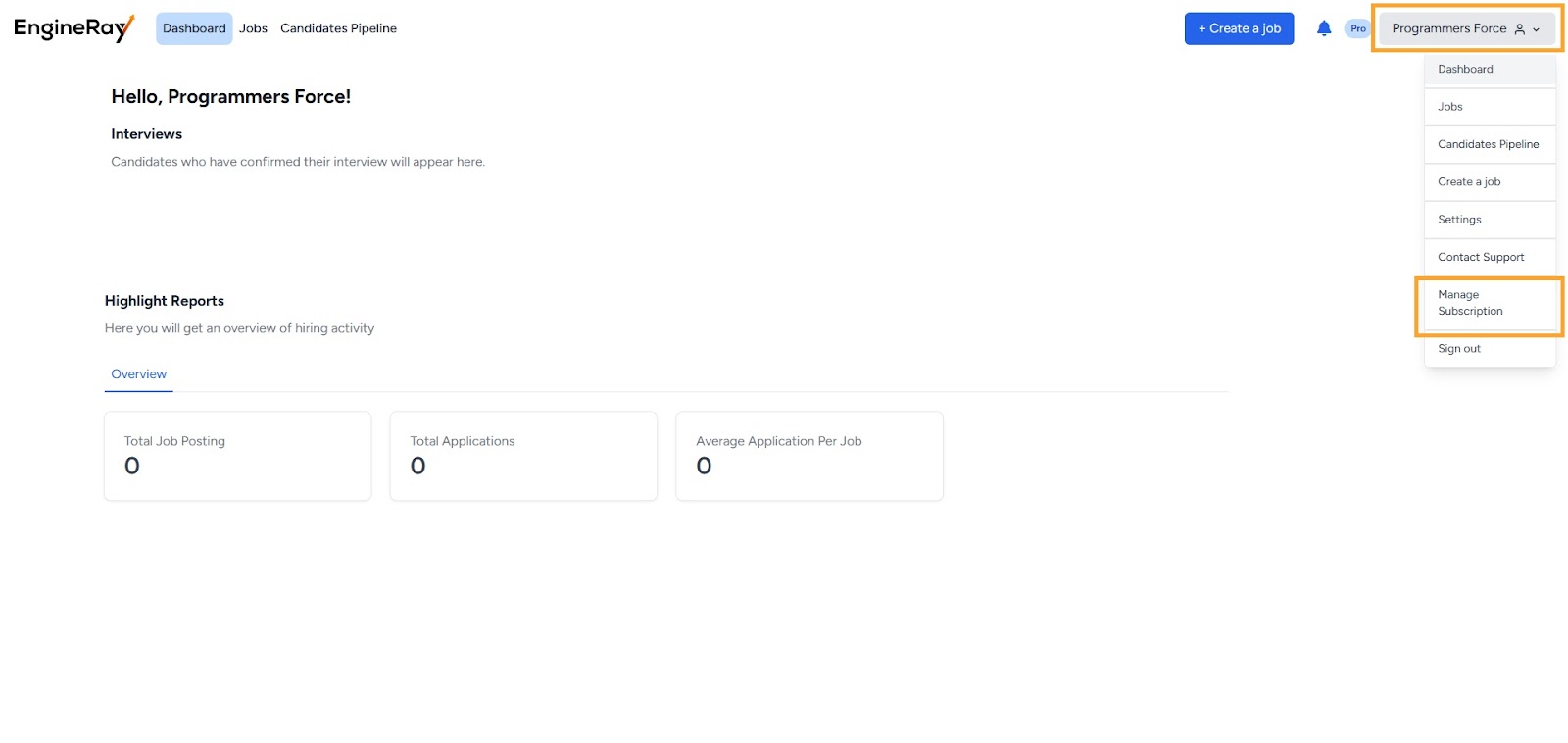Choose Candidates Pipeline from the account menu
Screen dimensions: 1568x743
pos(1490,144)
